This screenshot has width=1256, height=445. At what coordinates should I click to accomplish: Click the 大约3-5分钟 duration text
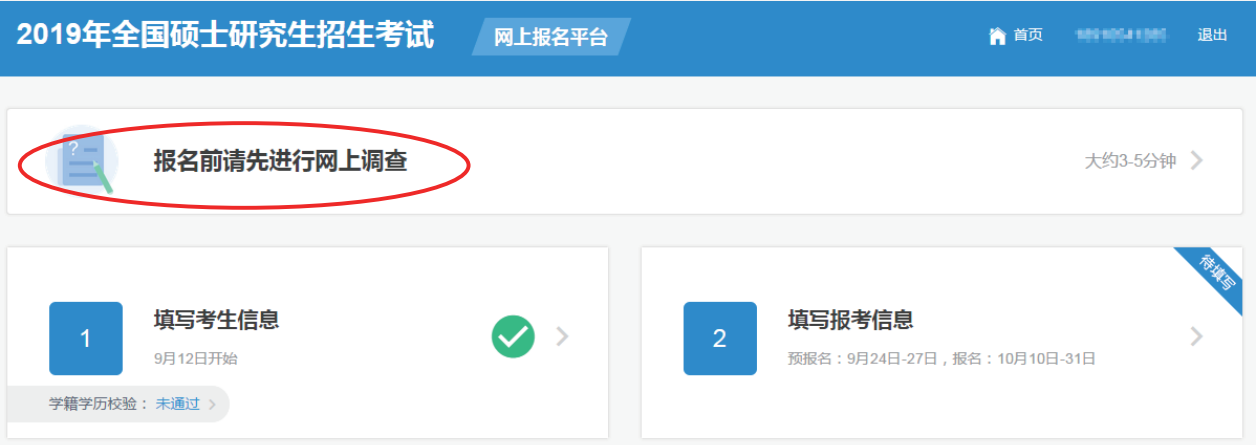[x=1130, y=161]
